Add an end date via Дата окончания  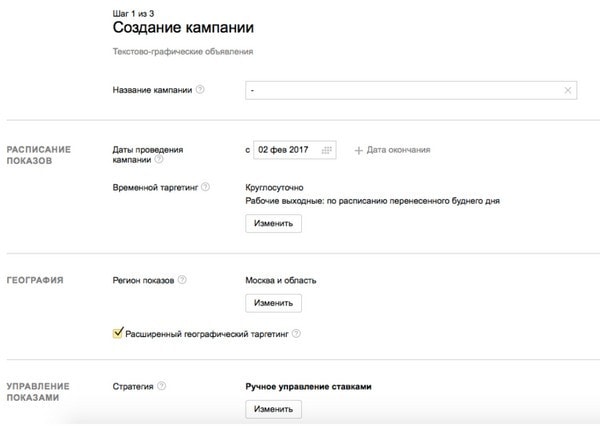click(x=398, y=150)
